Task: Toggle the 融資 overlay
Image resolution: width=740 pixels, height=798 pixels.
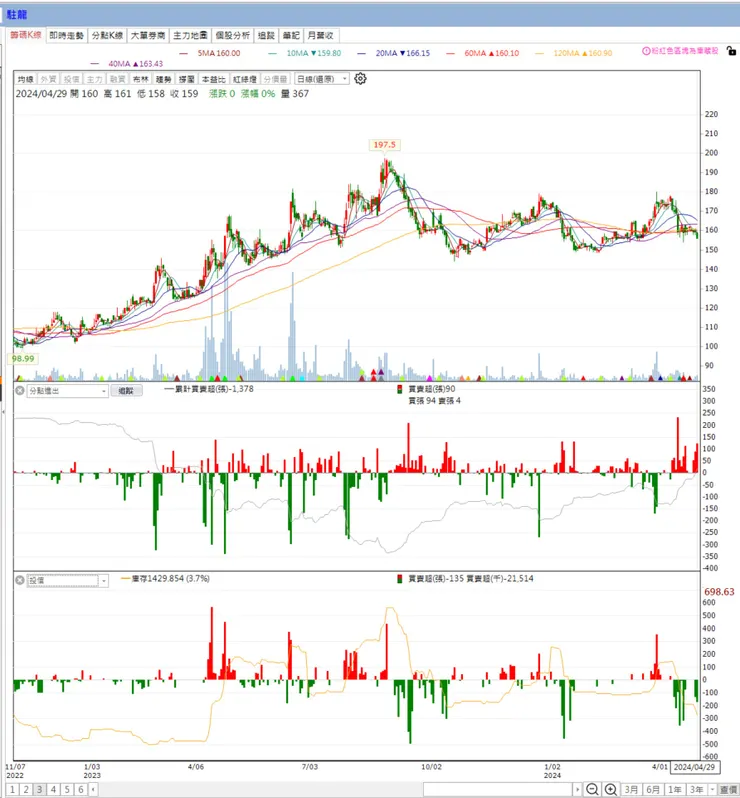Action: click(x=118, y=79)
